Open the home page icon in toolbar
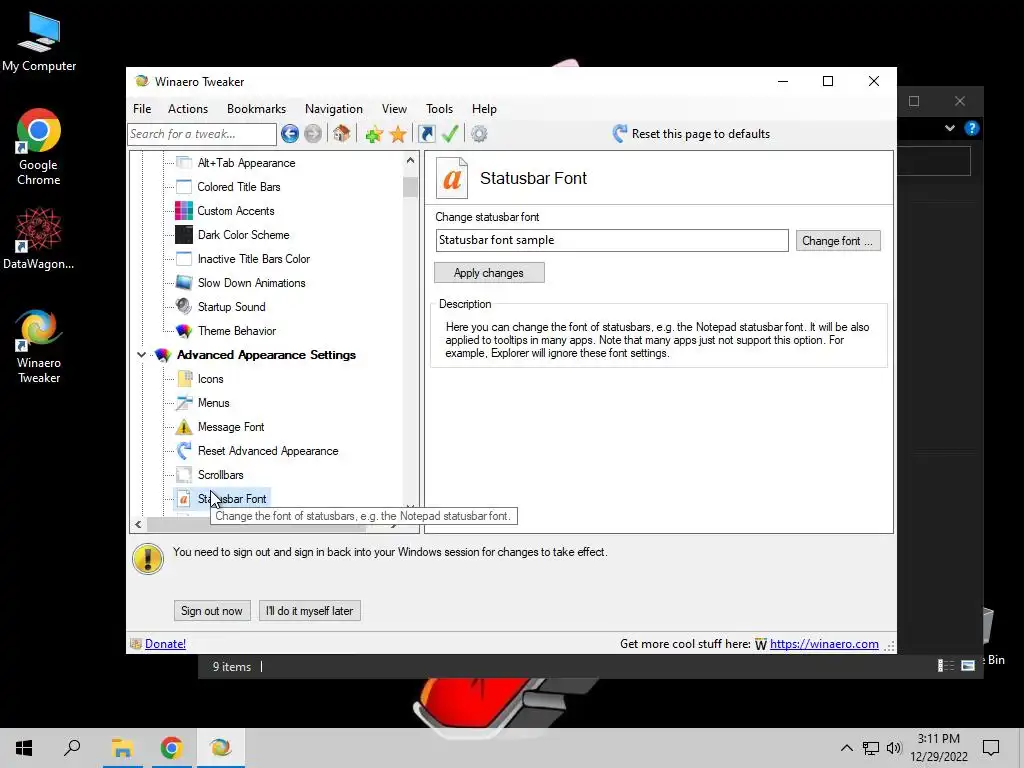 pos(342,134)
